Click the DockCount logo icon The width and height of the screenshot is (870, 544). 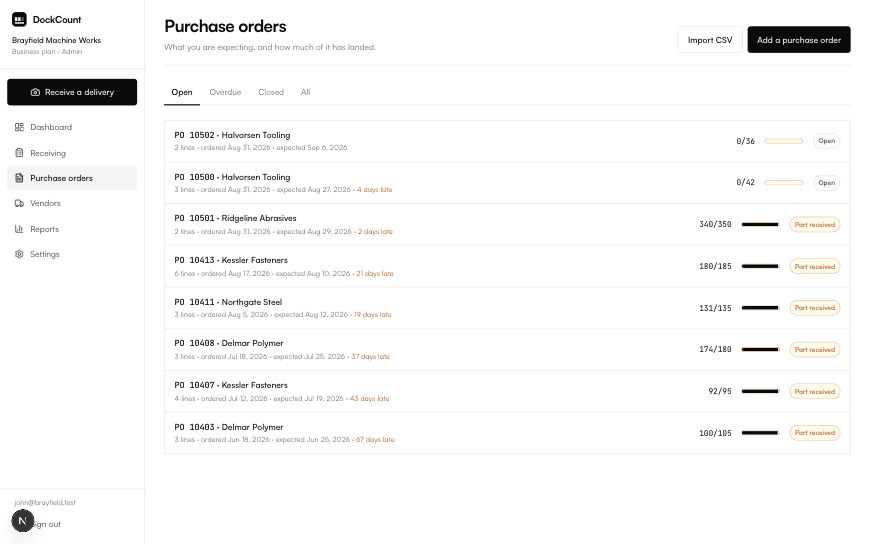[x=19, y=19]
